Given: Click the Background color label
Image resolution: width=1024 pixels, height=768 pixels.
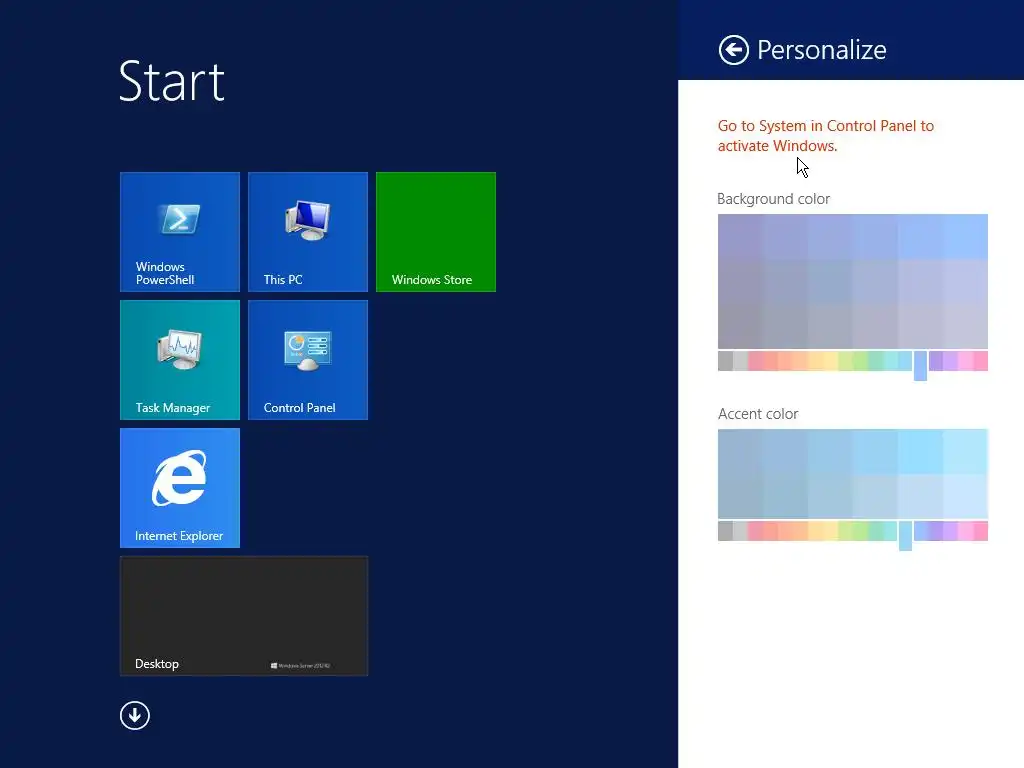Looking at the screenshot, I should click(773, 199).
